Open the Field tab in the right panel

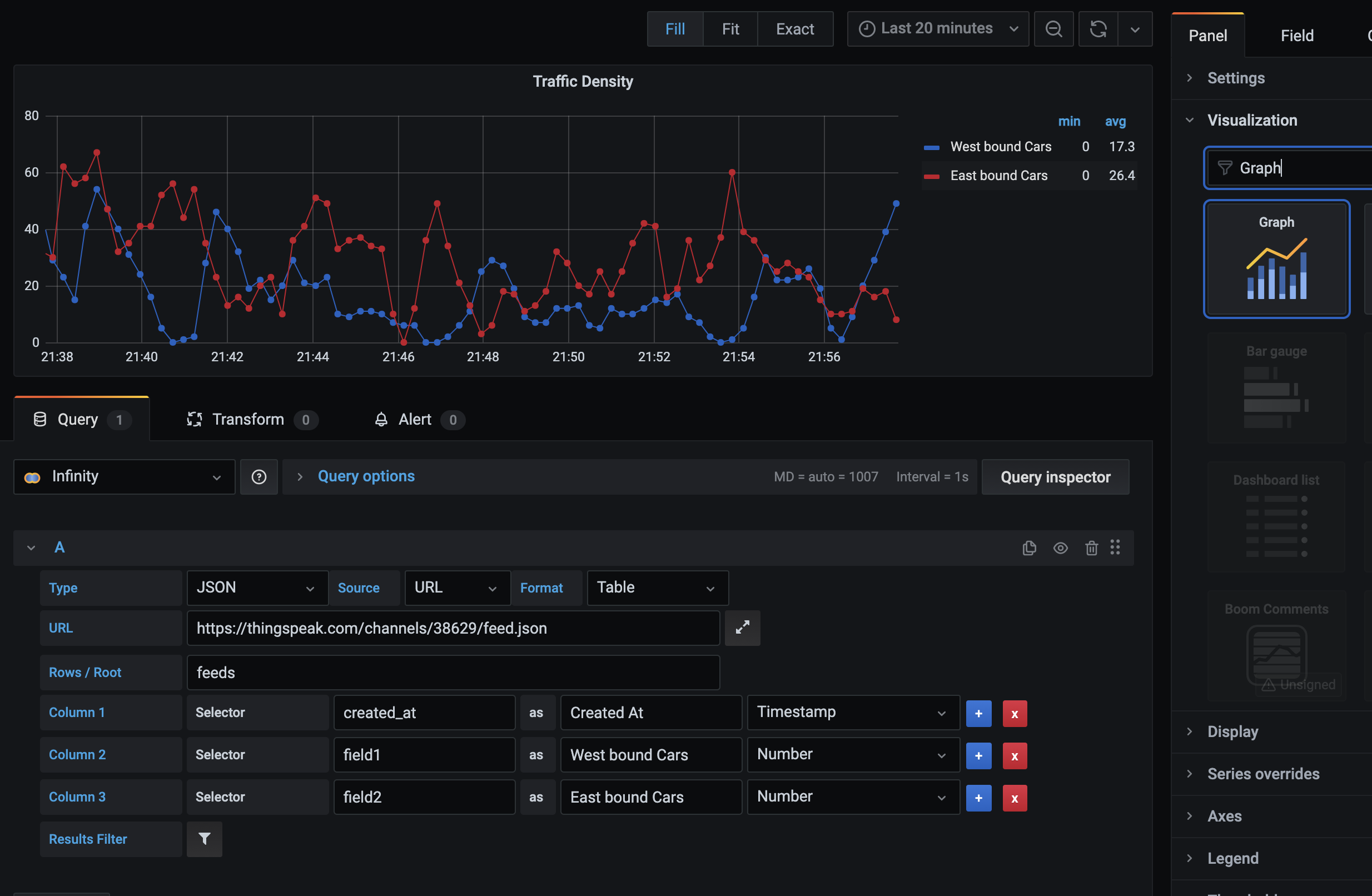pyautogui.click(x=1296, y=35)
